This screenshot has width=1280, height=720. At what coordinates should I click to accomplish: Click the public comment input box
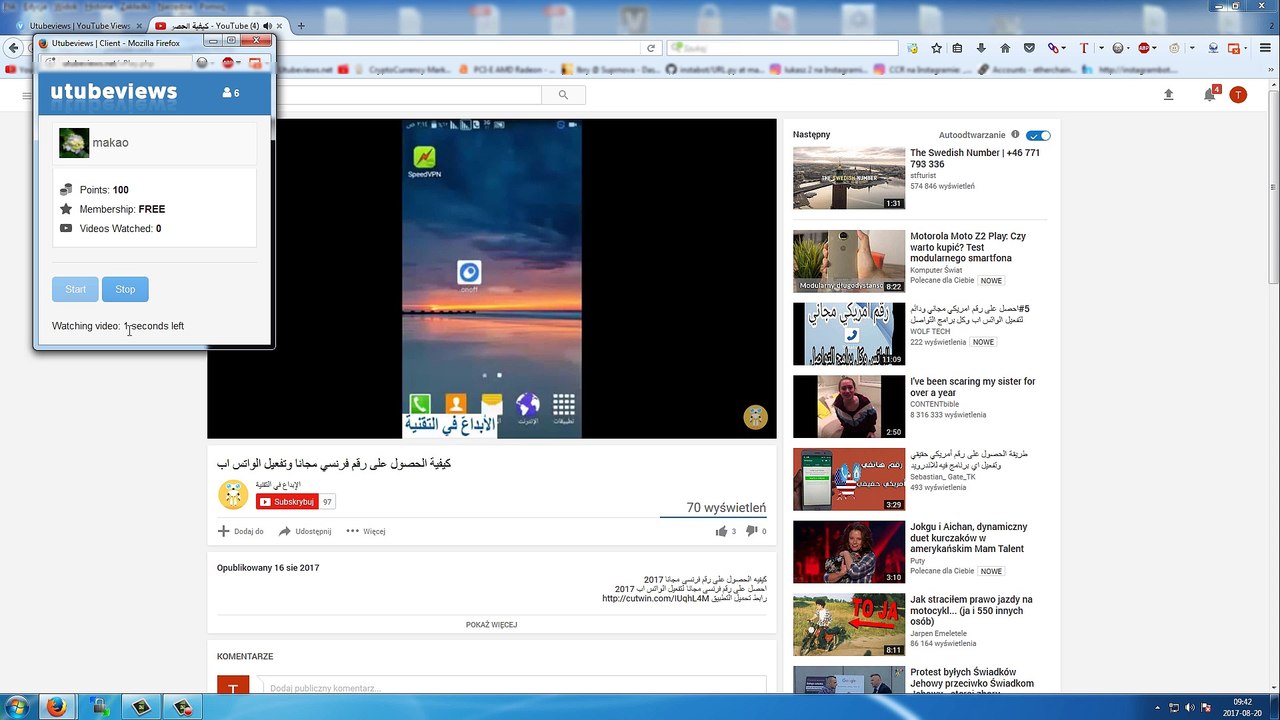tap(513, 688)
